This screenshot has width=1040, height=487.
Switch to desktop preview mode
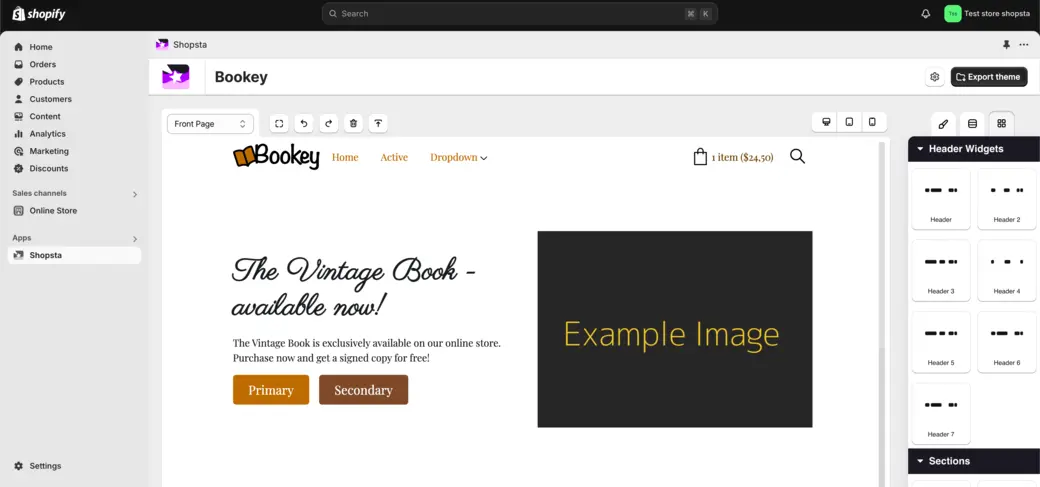click(826, 122)
